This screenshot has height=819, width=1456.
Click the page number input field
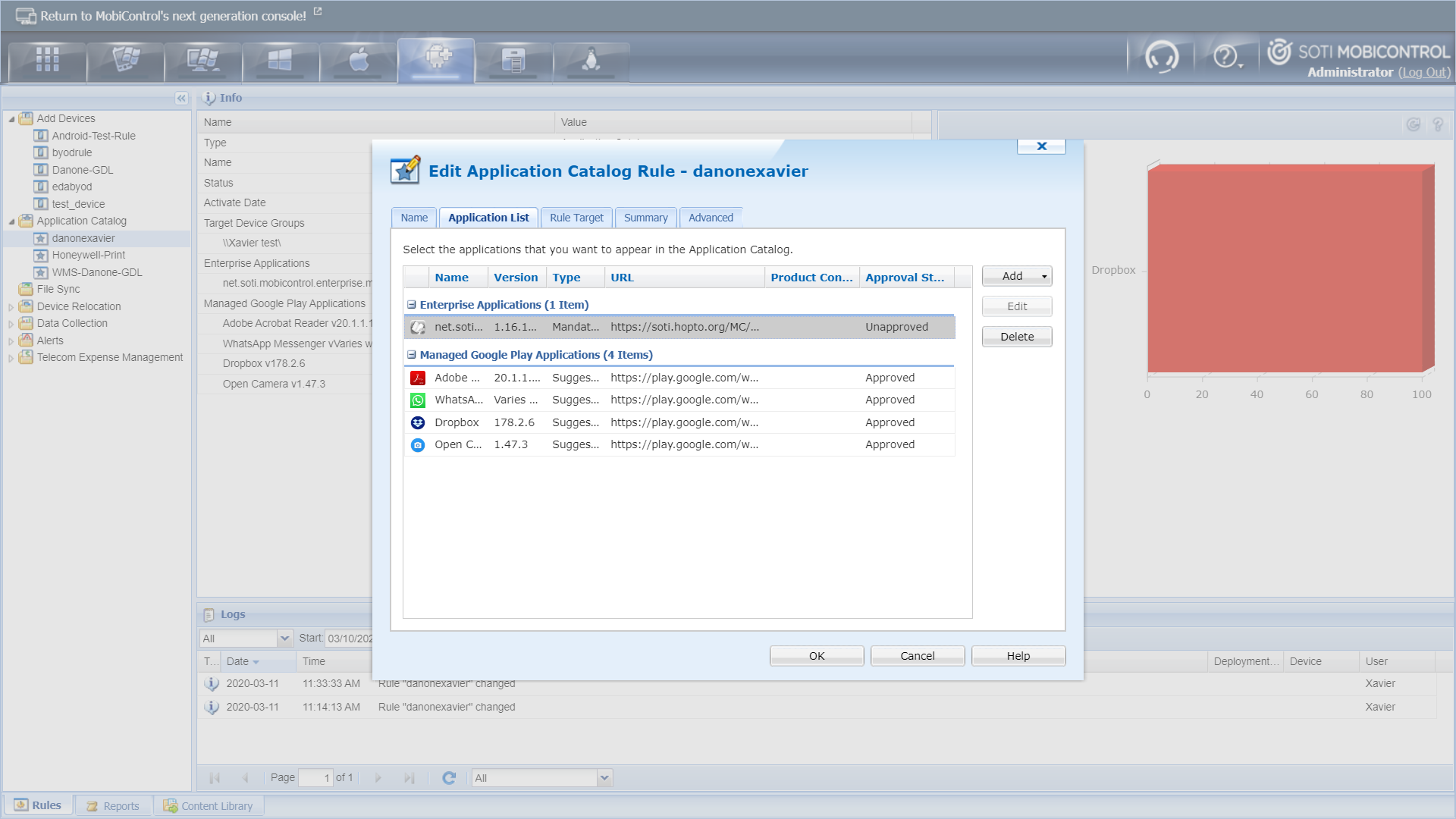pos(316,777)
